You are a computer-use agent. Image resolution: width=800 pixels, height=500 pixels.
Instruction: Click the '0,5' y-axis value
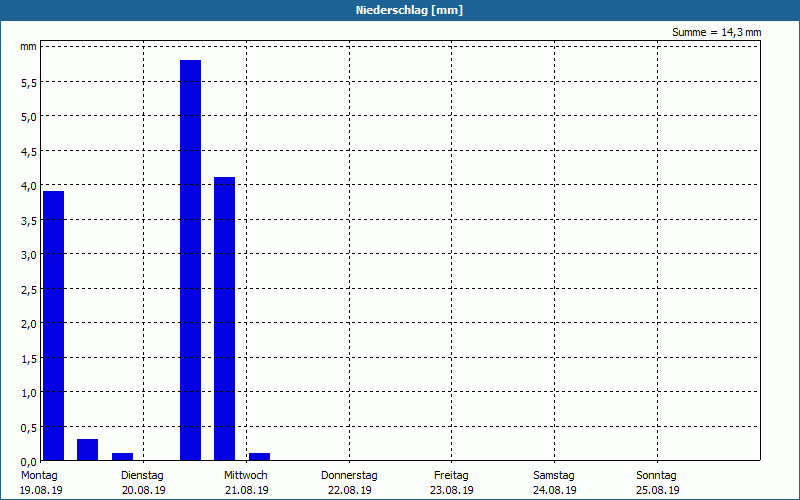click(x=29, y=428)
